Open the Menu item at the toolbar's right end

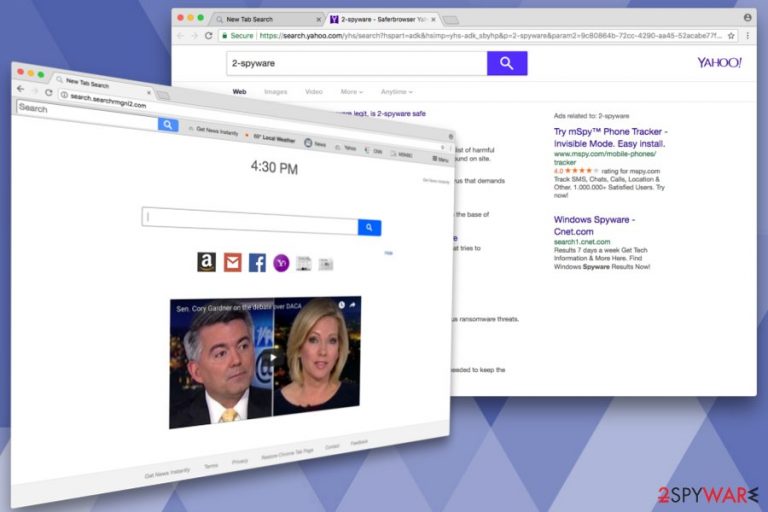pyautogui.click(x=440, y=159)
